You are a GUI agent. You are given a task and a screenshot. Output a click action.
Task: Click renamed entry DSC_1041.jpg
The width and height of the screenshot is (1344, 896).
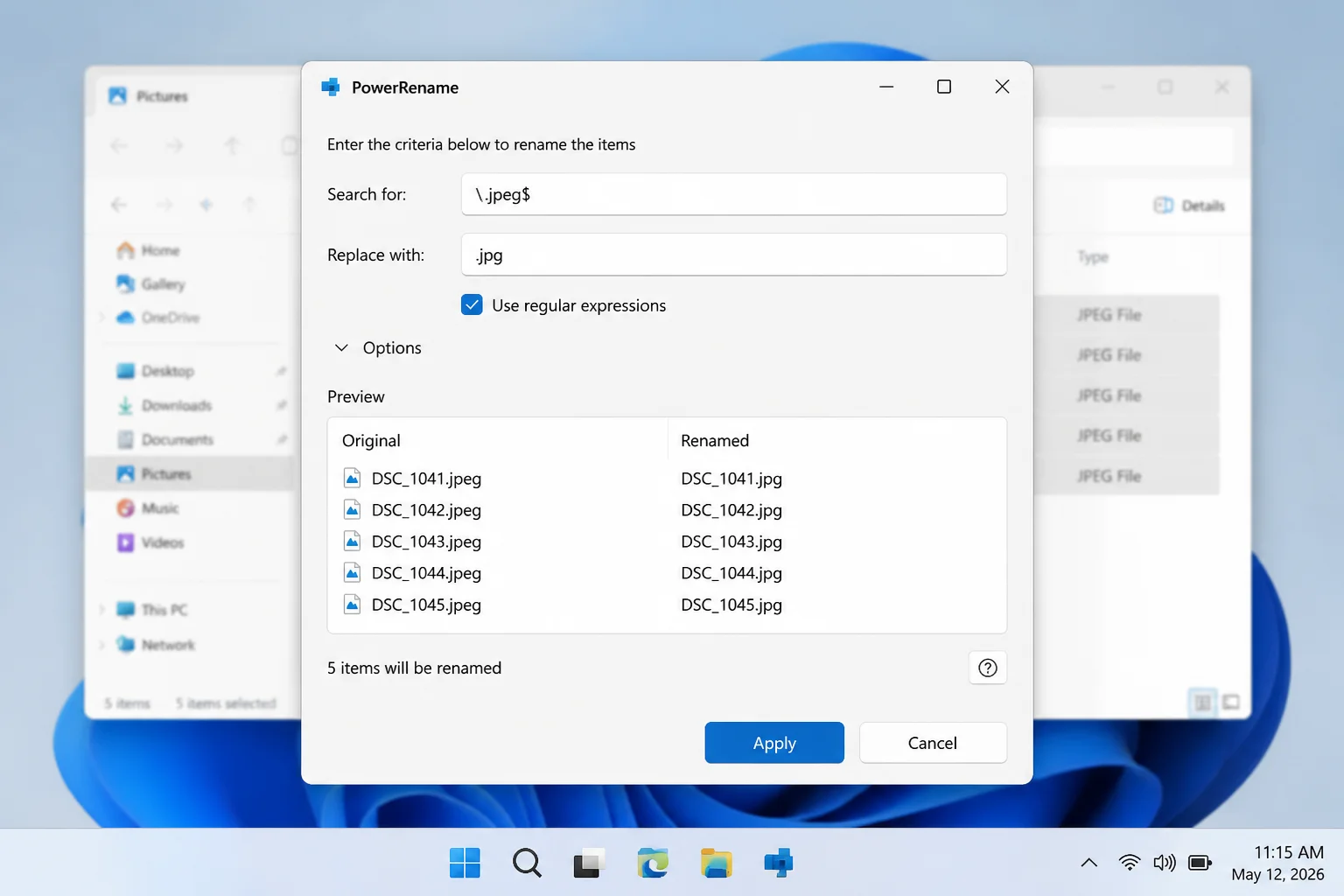pyautogui.click(x=731, y=479)
